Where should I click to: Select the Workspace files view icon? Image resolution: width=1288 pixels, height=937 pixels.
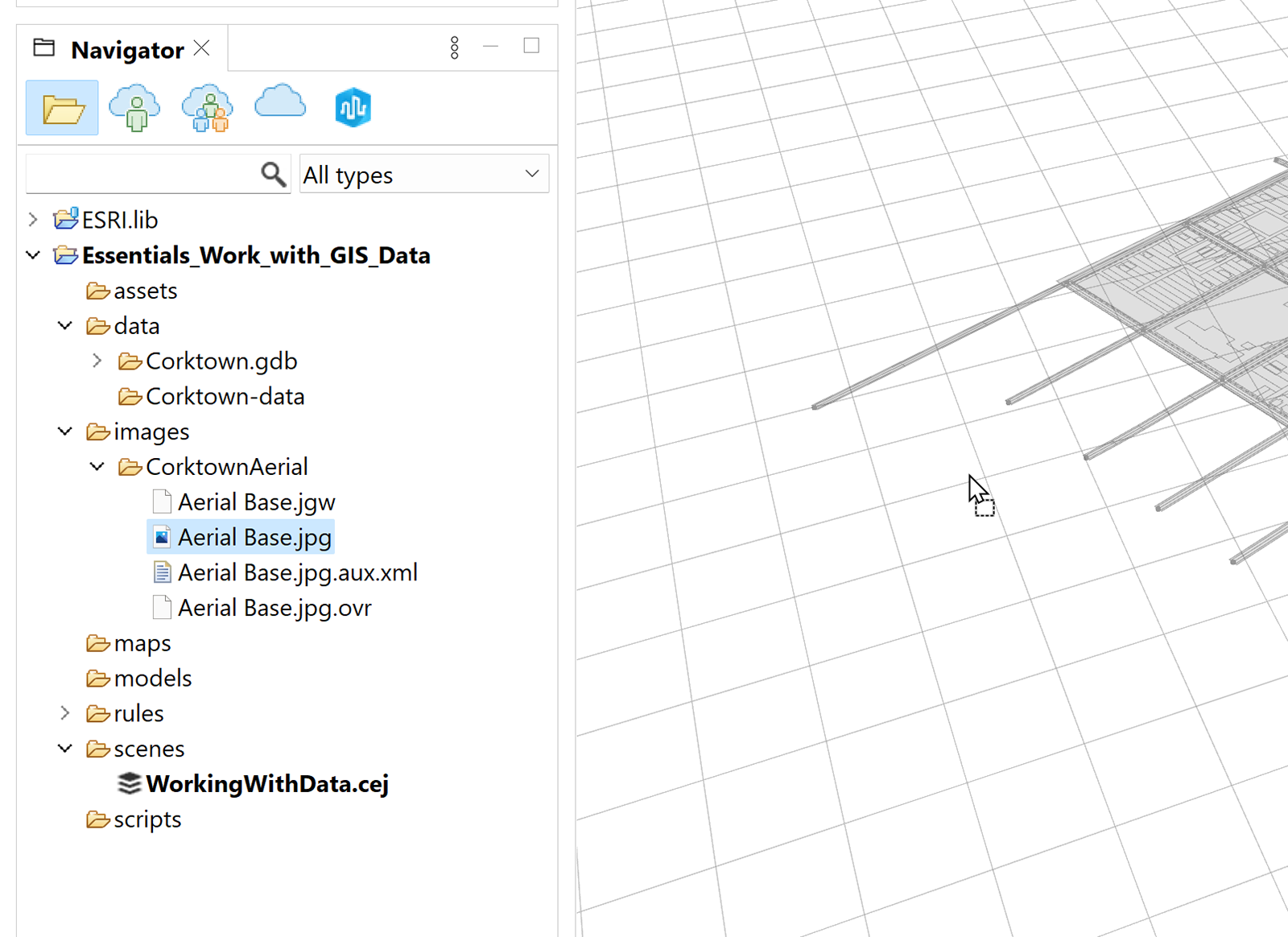point(61,107)
